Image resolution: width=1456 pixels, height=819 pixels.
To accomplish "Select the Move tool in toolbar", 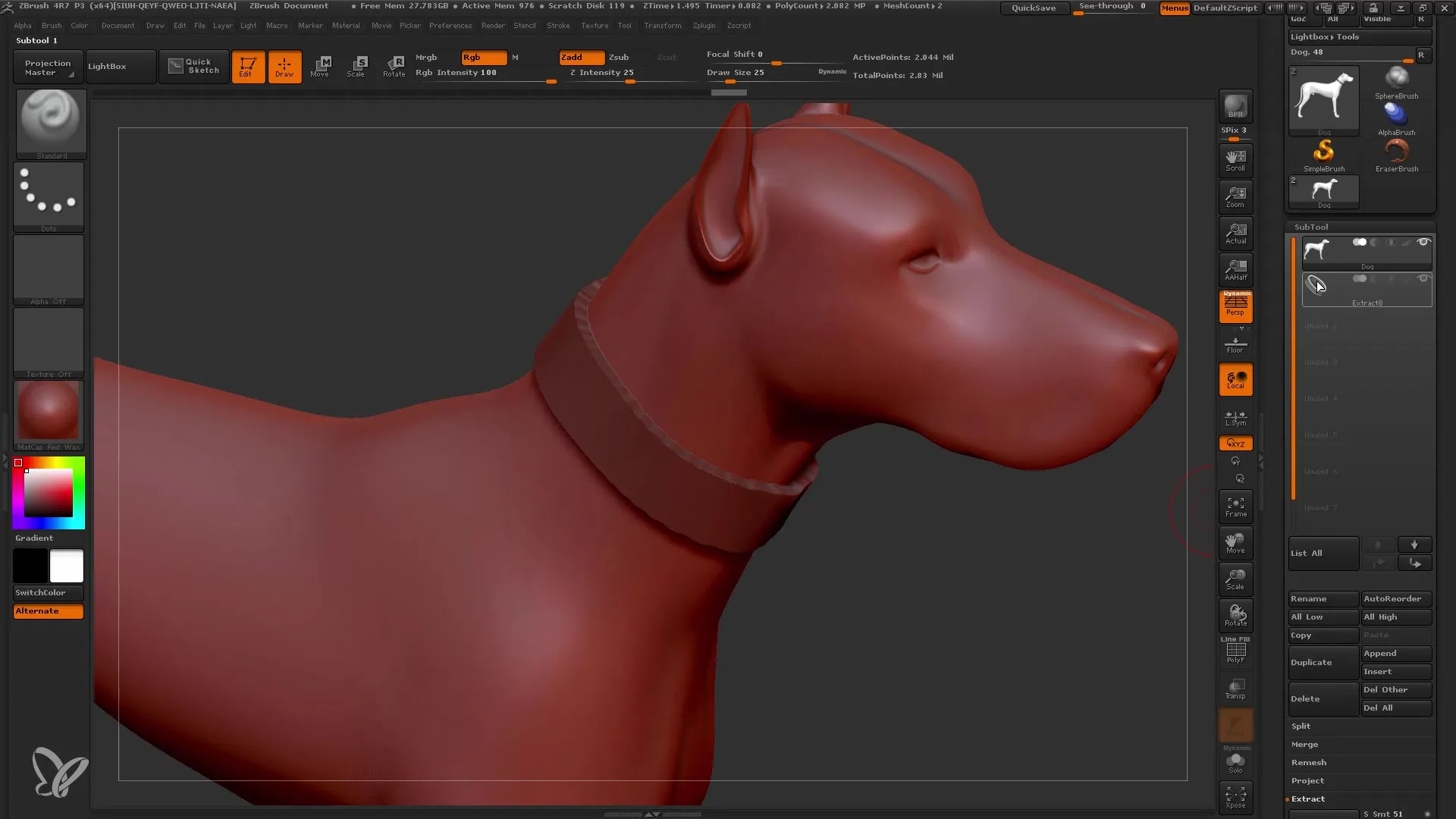I will pos(320,65).
